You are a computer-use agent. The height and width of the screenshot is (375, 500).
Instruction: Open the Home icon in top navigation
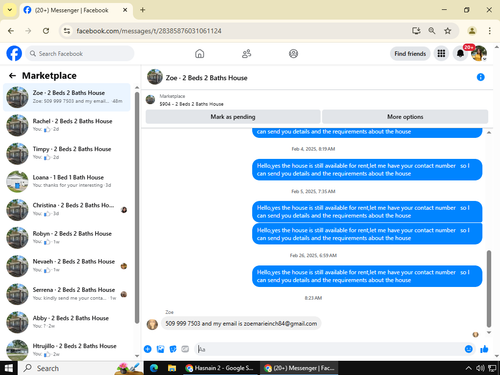(x=200, y=54)
